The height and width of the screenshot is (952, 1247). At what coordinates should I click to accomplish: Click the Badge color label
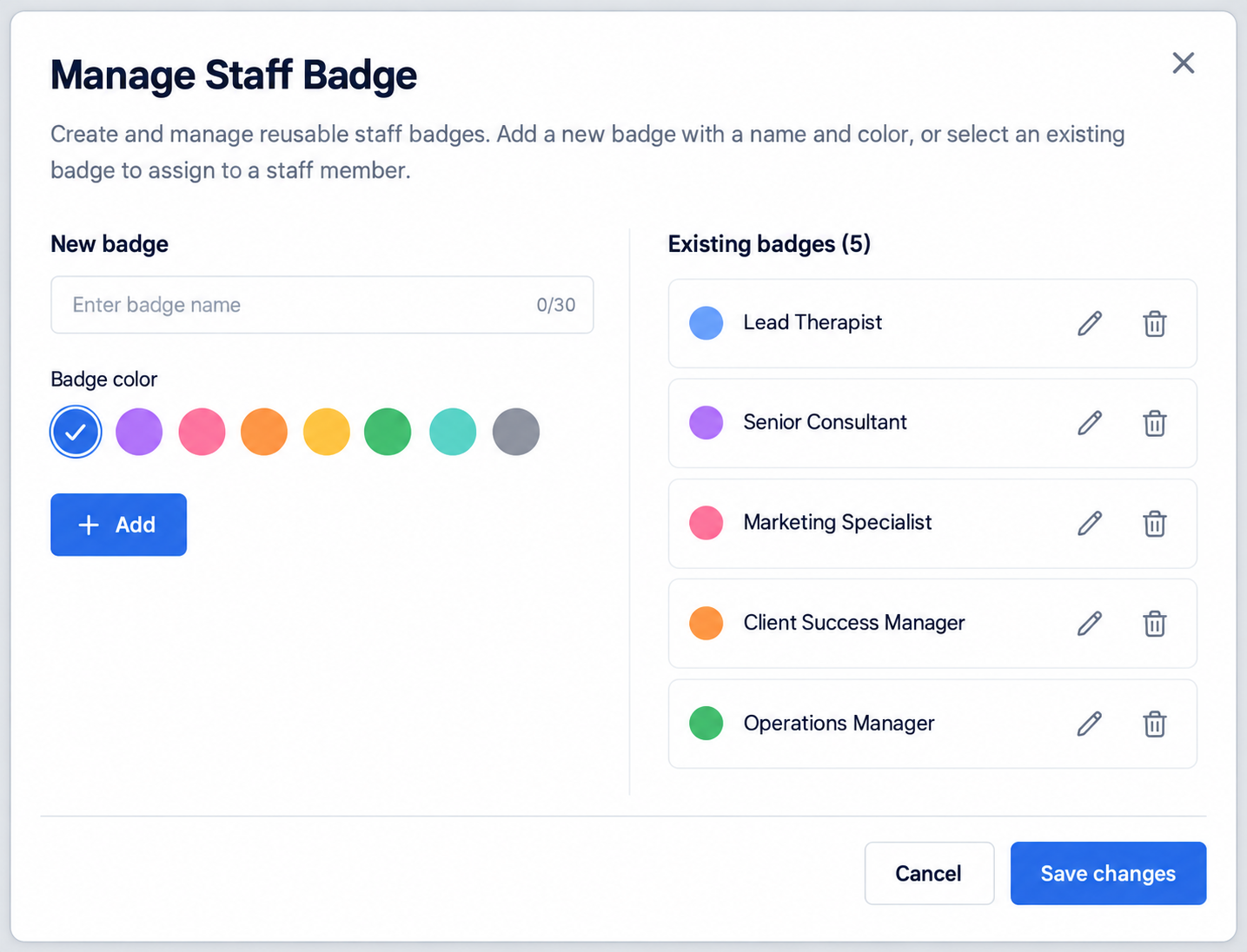pos(103,380)
